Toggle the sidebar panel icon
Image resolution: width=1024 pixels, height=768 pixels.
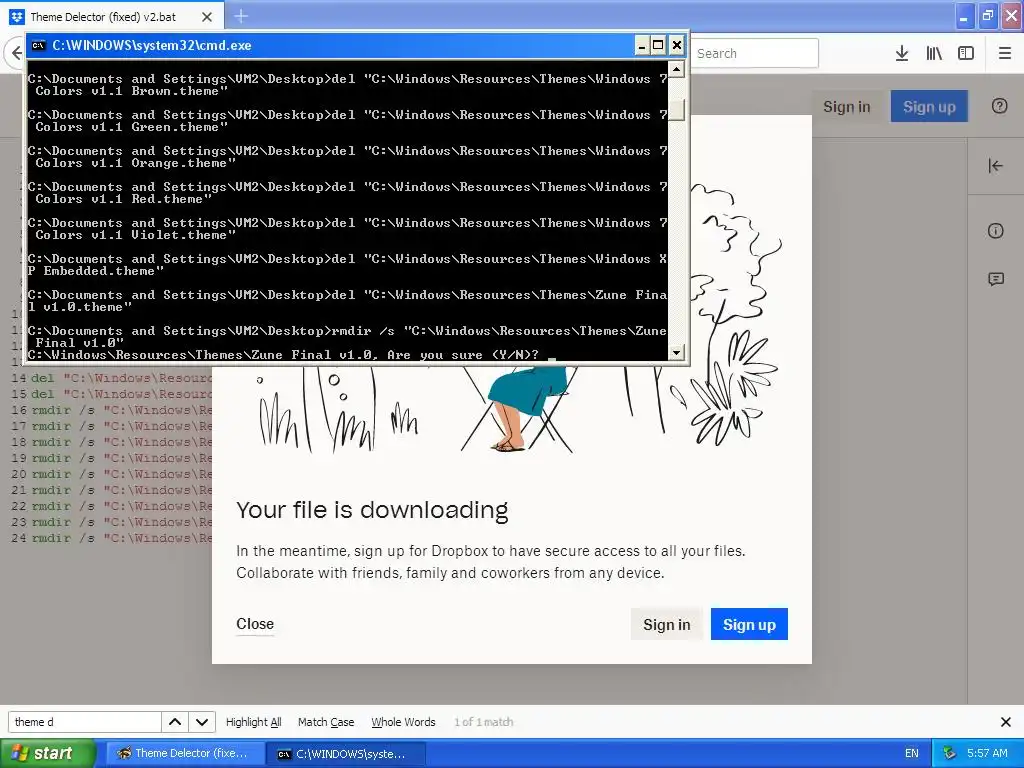[966, 54]
